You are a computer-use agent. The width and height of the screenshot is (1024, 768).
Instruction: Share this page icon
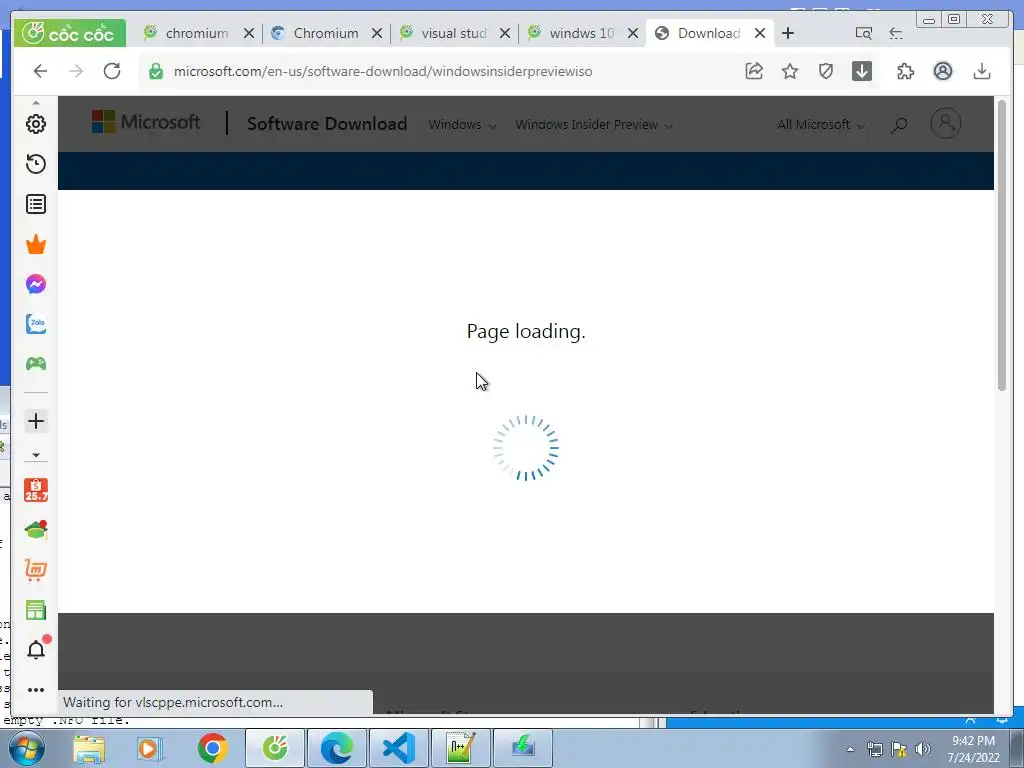(754, 71)
